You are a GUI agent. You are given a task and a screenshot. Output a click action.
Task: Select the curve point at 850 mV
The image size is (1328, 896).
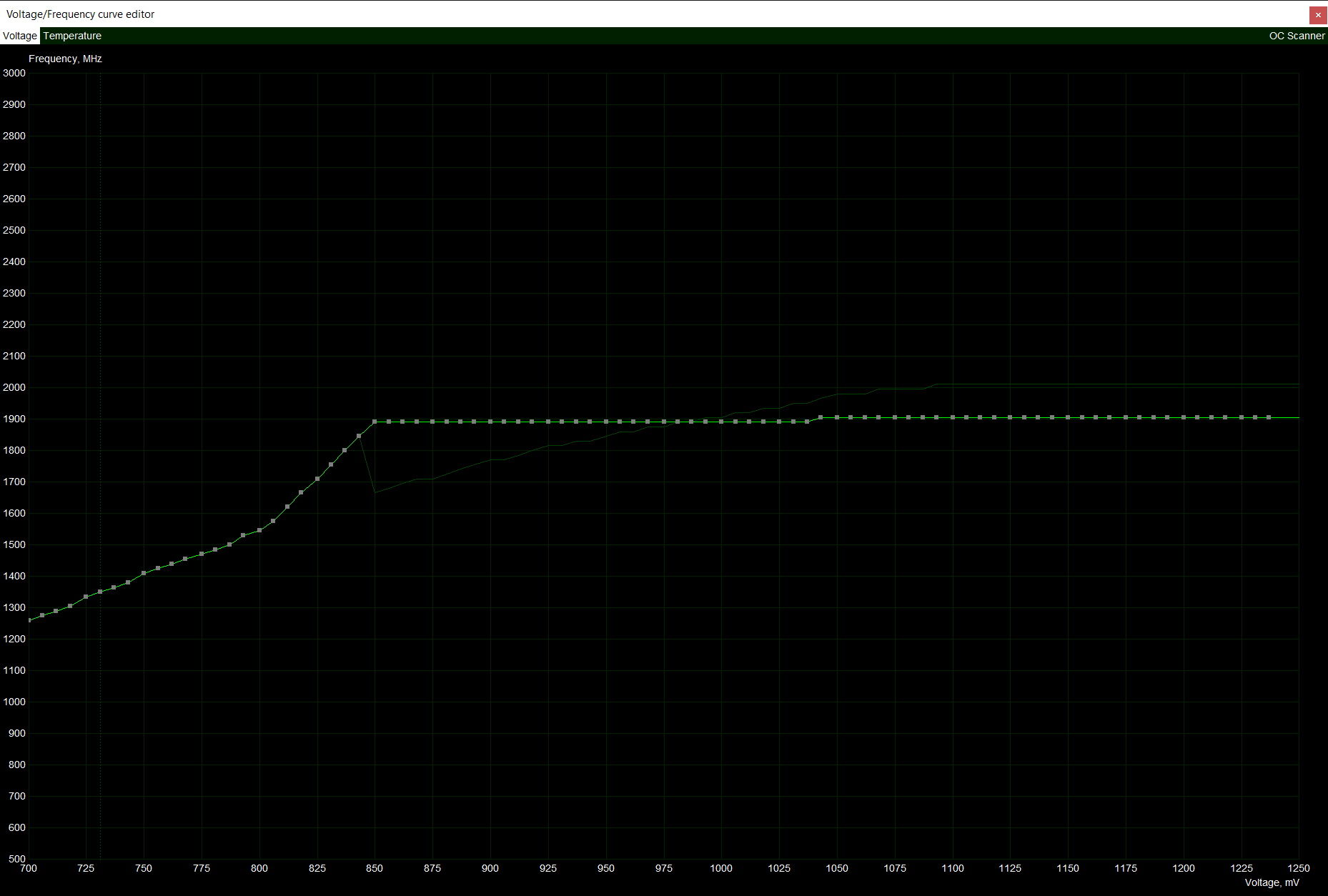(375, 422)
